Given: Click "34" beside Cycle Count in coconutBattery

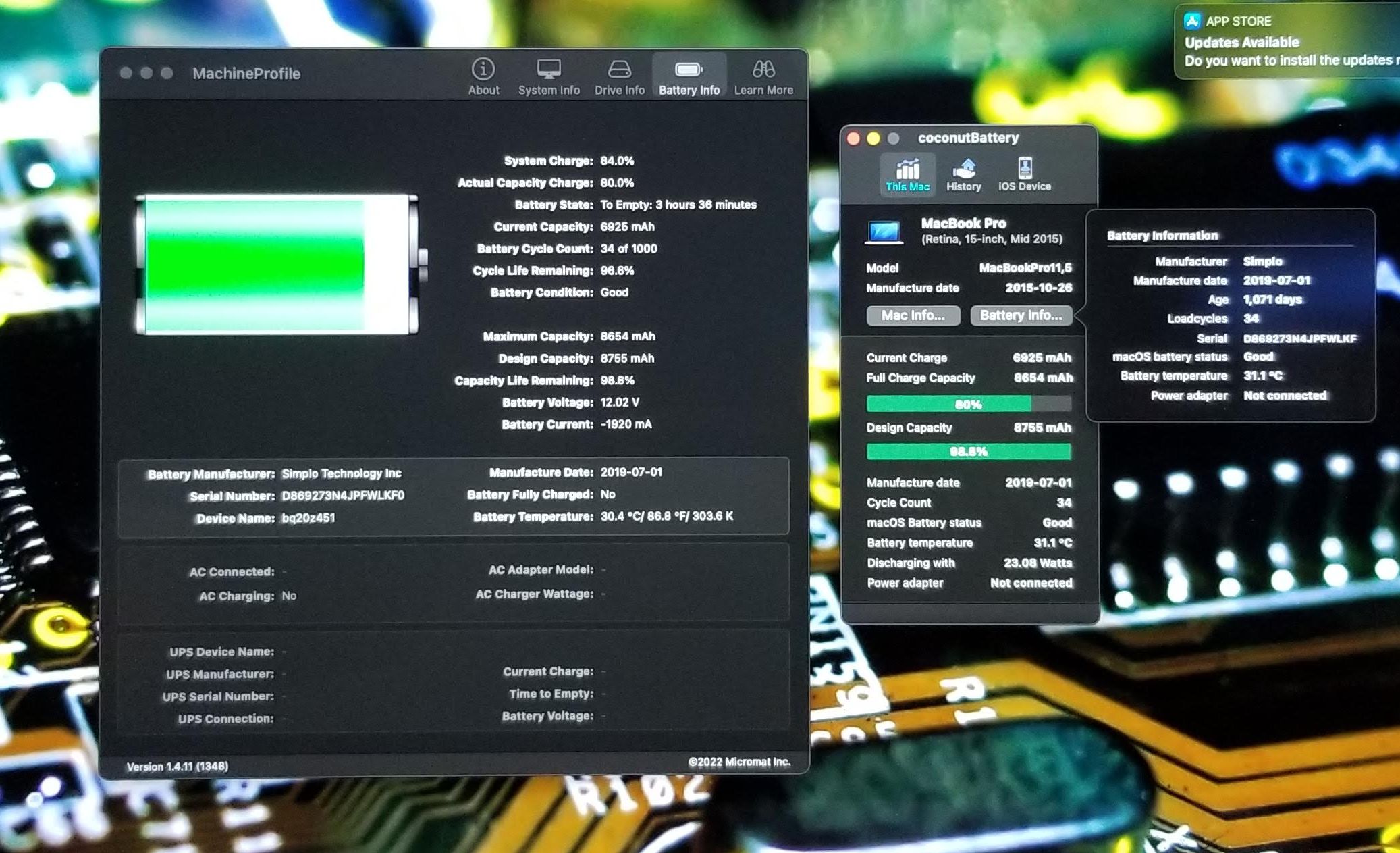Looking at the screenshot, I should click(x=1064, y=502).
